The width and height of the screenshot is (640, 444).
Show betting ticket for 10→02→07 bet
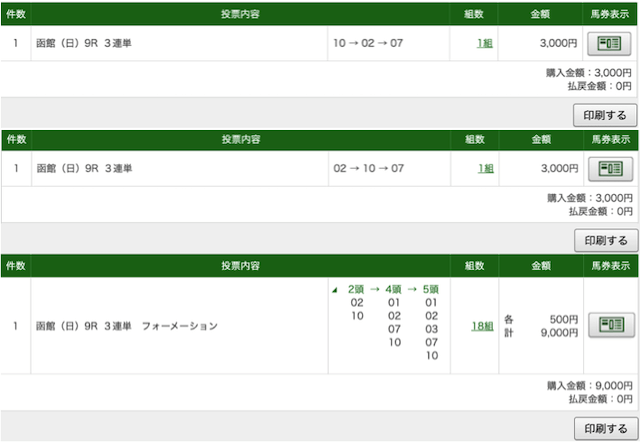coord(609,43)
